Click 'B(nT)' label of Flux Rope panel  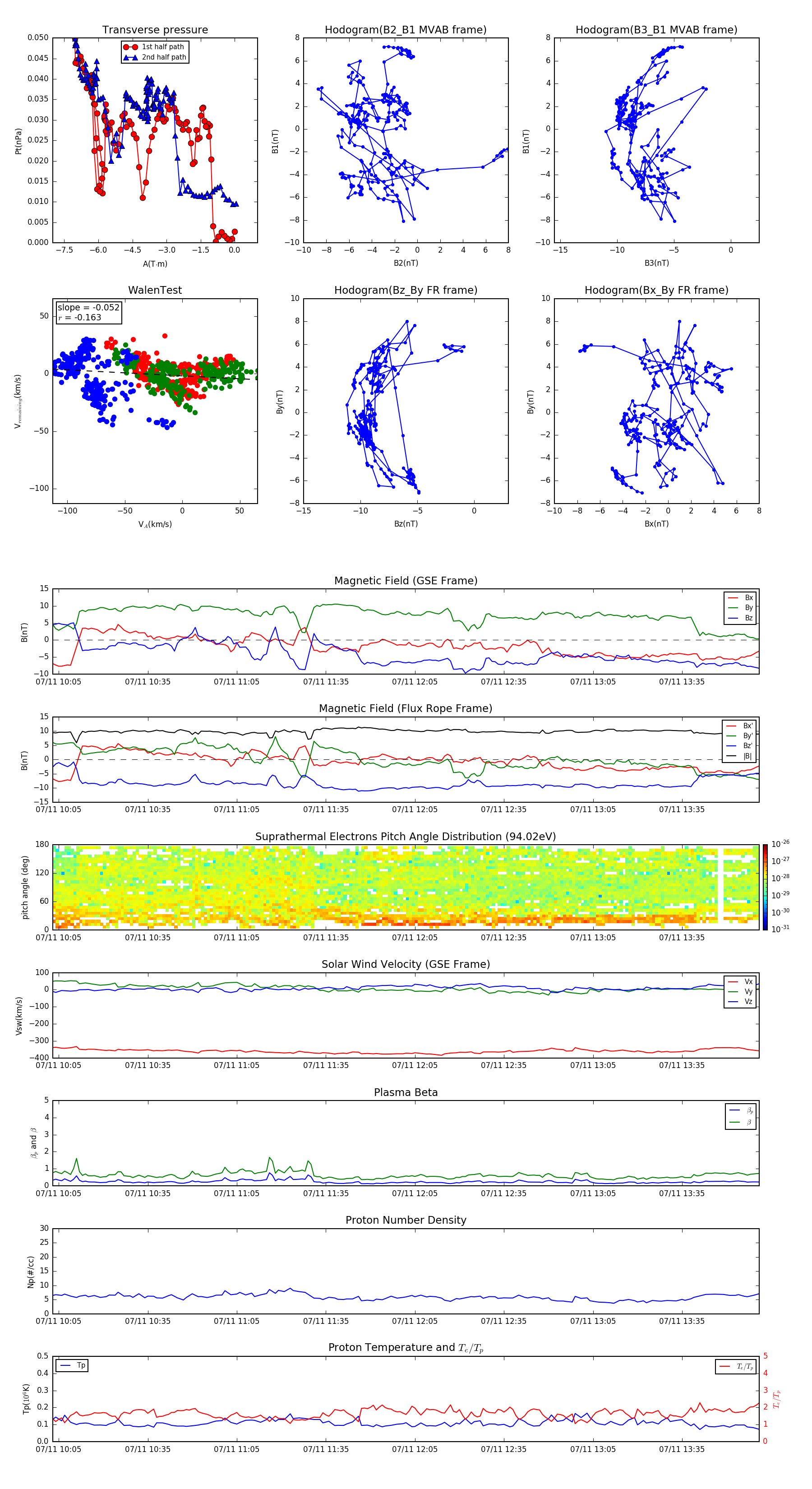tap(24, 760)
